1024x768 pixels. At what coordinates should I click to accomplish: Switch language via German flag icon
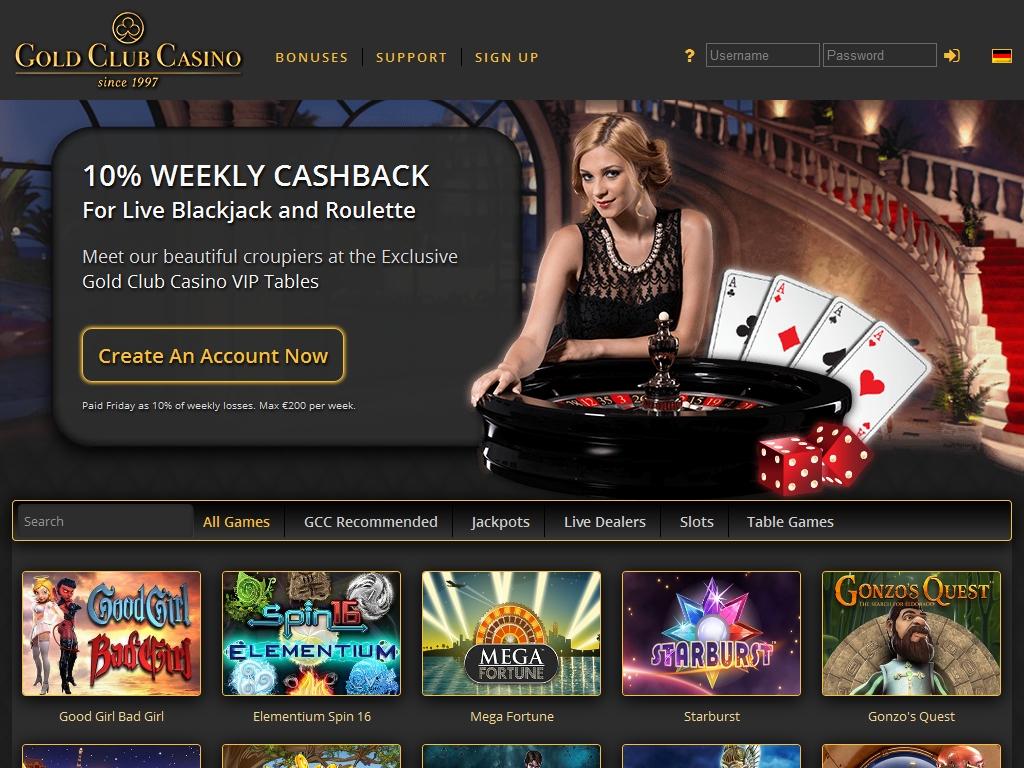tap(1001, 56)
